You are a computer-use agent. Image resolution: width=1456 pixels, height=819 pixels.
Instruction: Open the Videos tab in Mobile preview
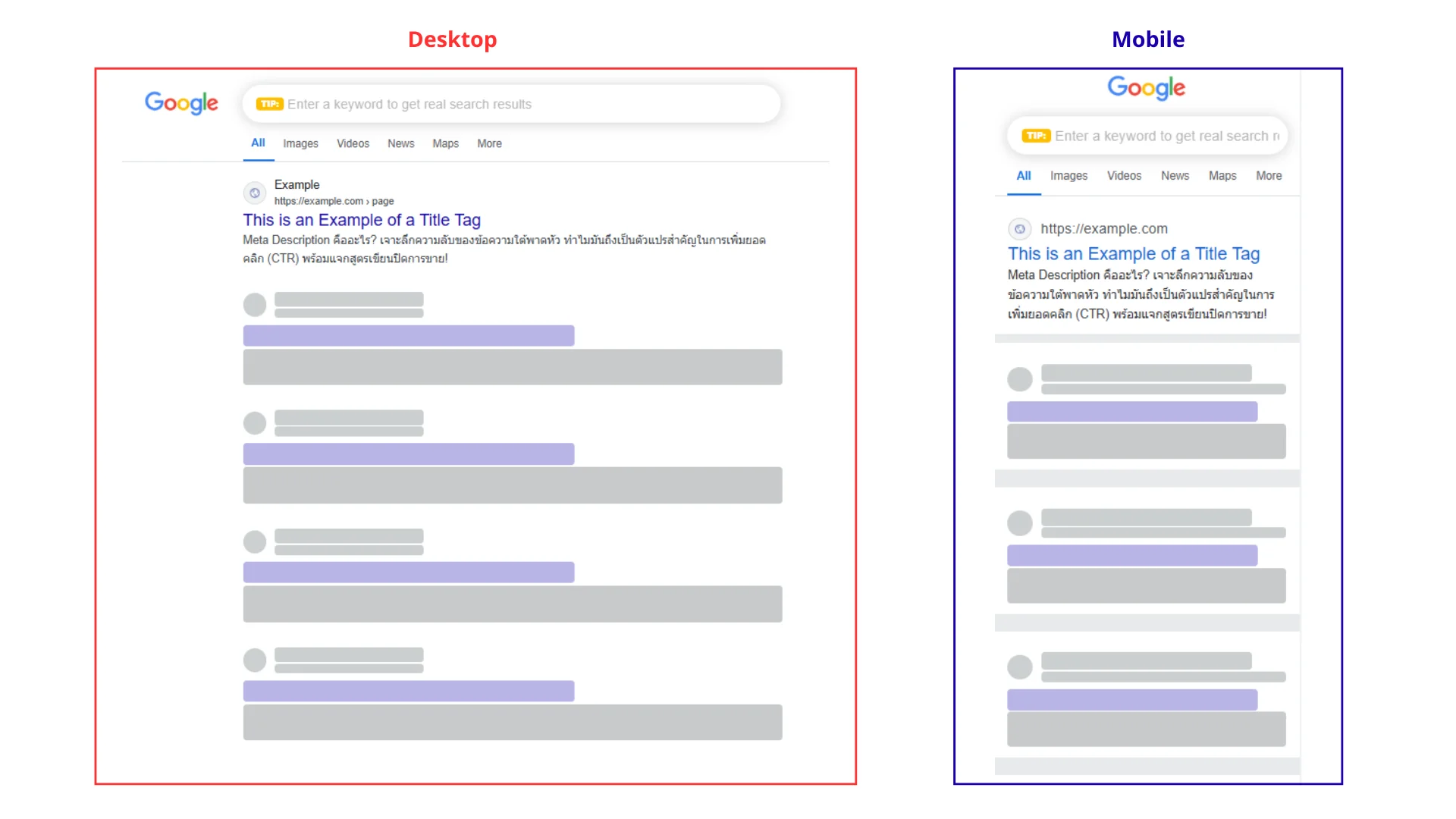pyautogui.click(x=1124, y=176)
